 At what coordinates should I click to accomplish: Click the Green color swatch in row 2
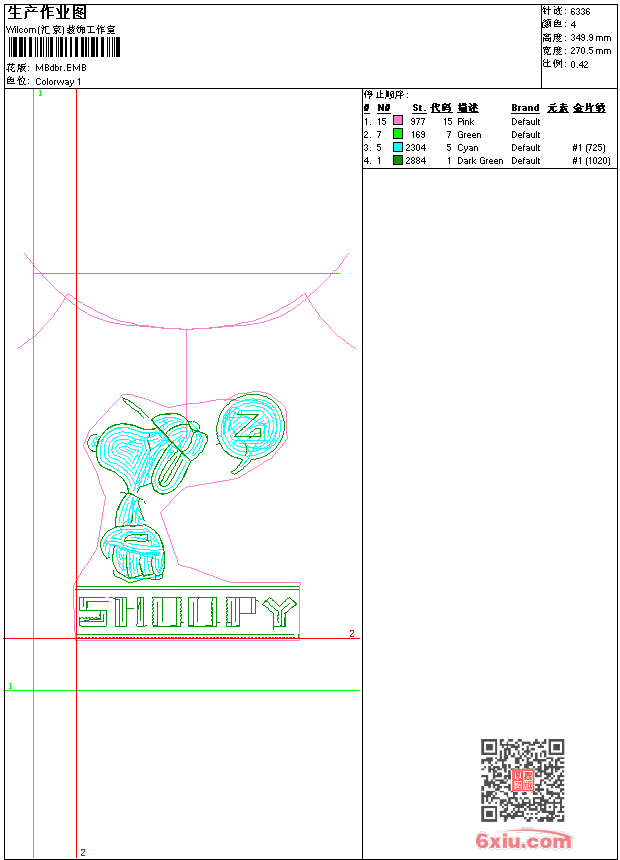398,134
